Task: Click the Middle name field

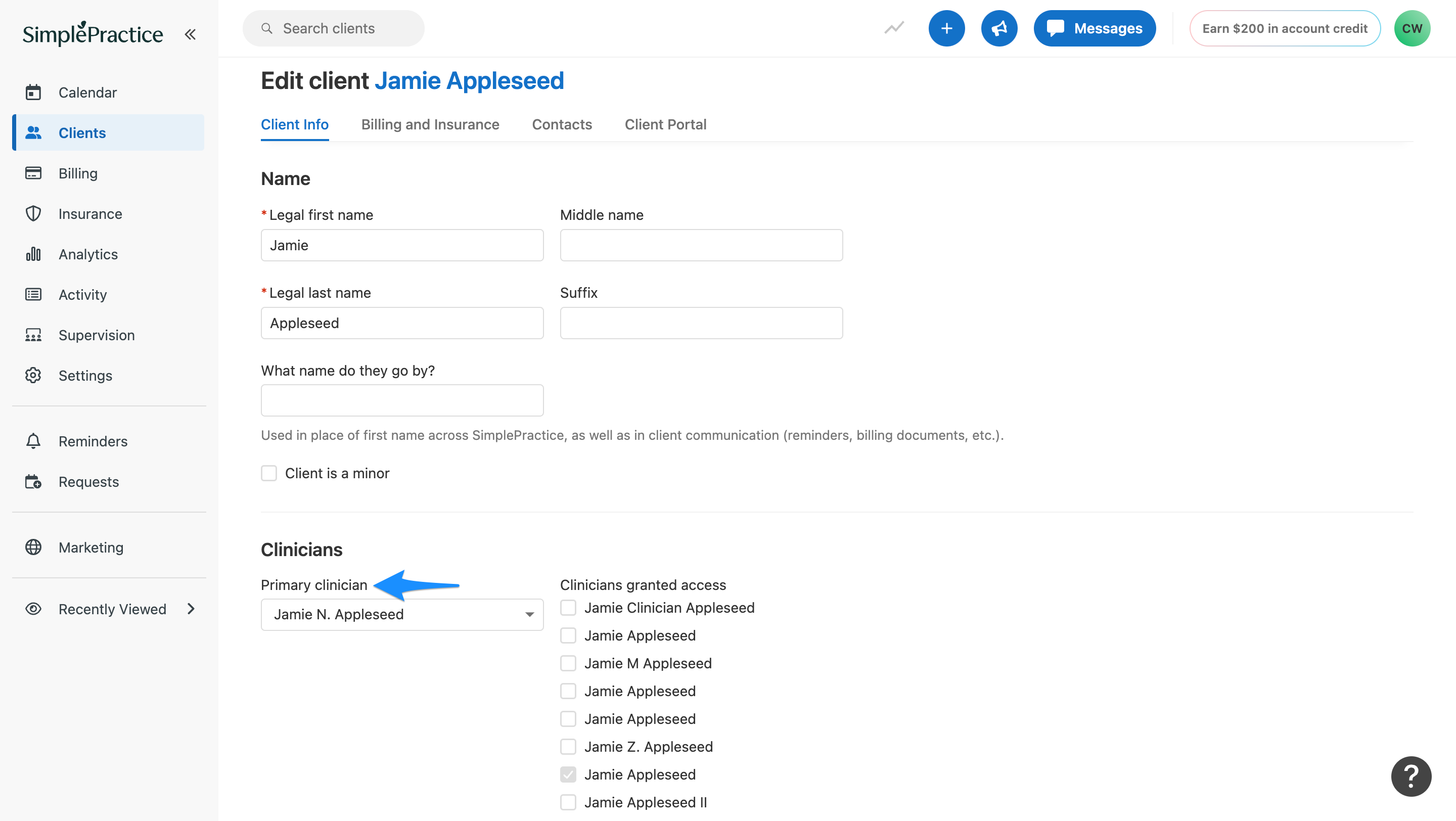Action: pos(701,245)
